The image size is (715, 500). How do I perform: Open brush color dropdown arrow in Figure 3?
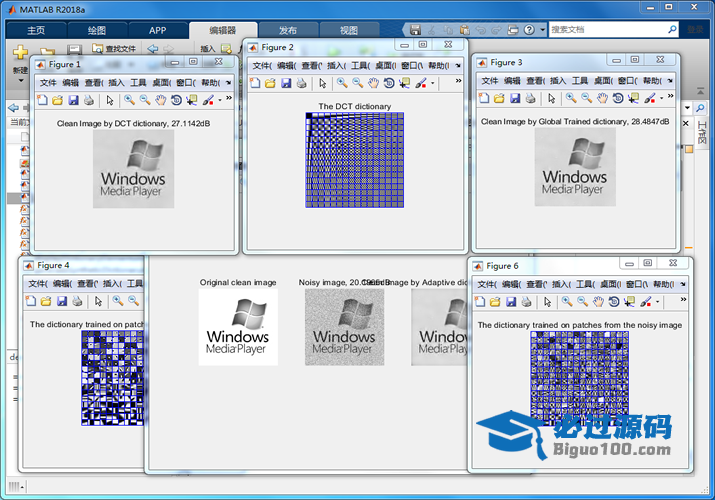tap(659, 98)
